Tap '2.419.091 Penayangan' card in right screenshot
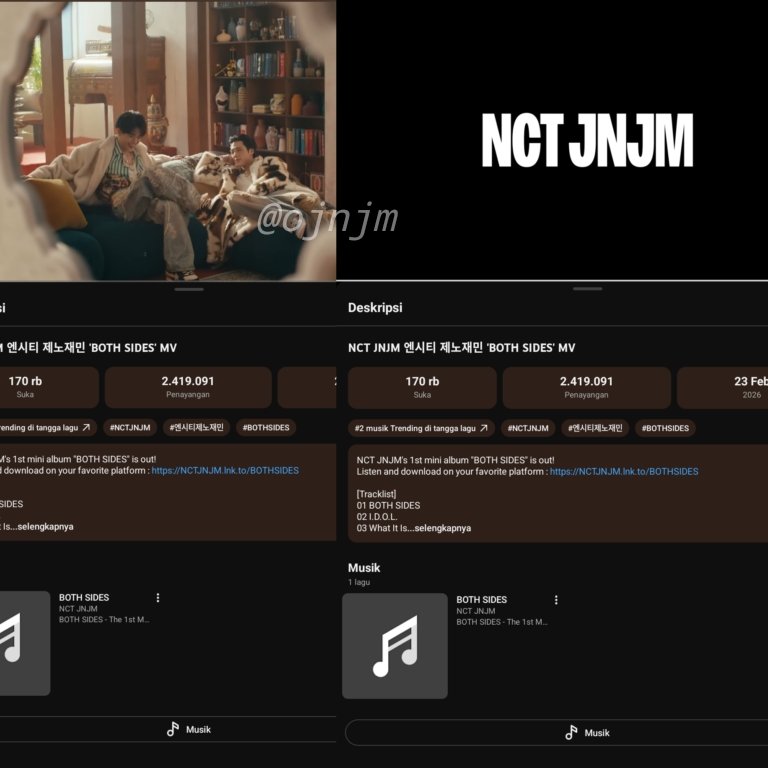This screenshot has height=768, width=768. coord(586,387)
